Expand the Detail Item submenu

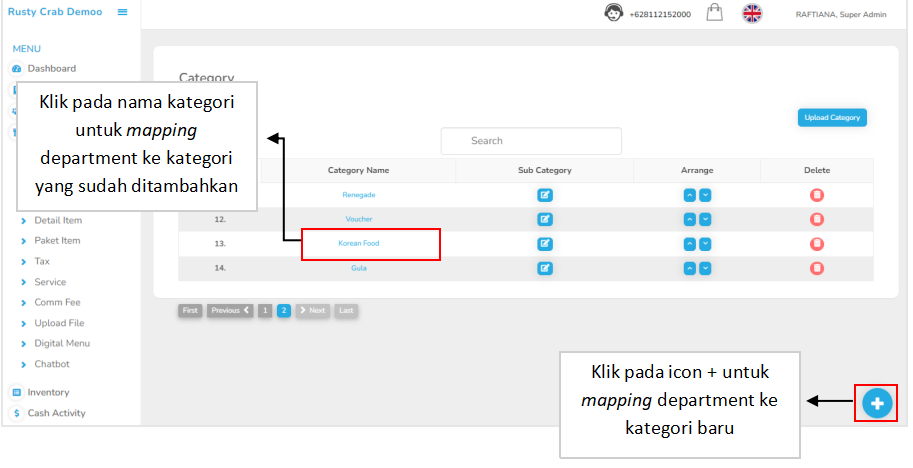click(x=58, y=220)
